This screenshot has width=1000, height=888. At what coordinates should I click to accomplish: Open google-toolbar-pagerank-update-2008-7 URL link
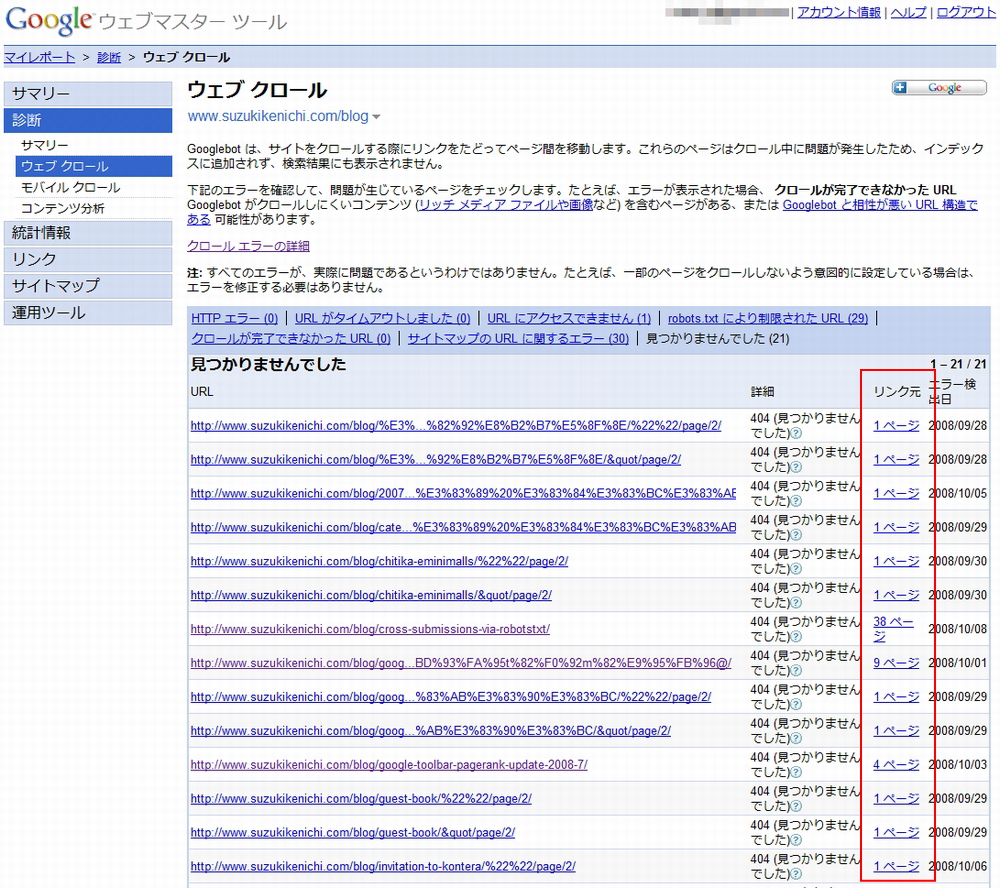[389, 764]
